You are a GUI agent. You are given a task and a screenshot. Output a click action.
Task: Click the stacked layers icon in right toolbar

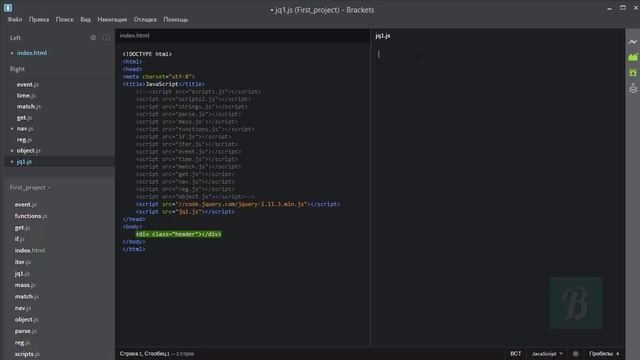pyautogui.click(x=633, y=88)
